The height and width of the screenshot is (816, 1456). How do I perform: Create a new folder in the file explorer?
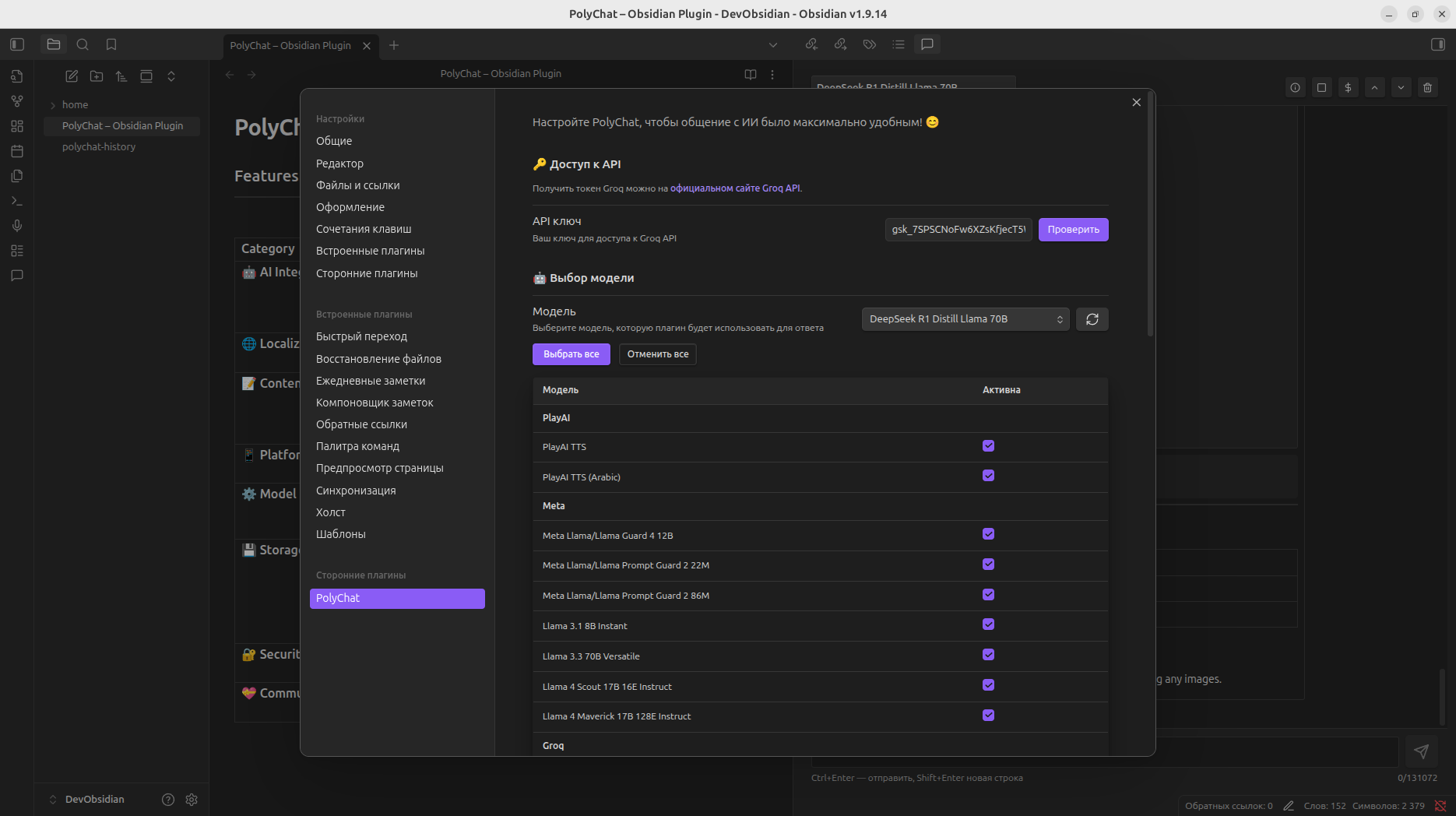pyautogui.click(x=97, y=76)
